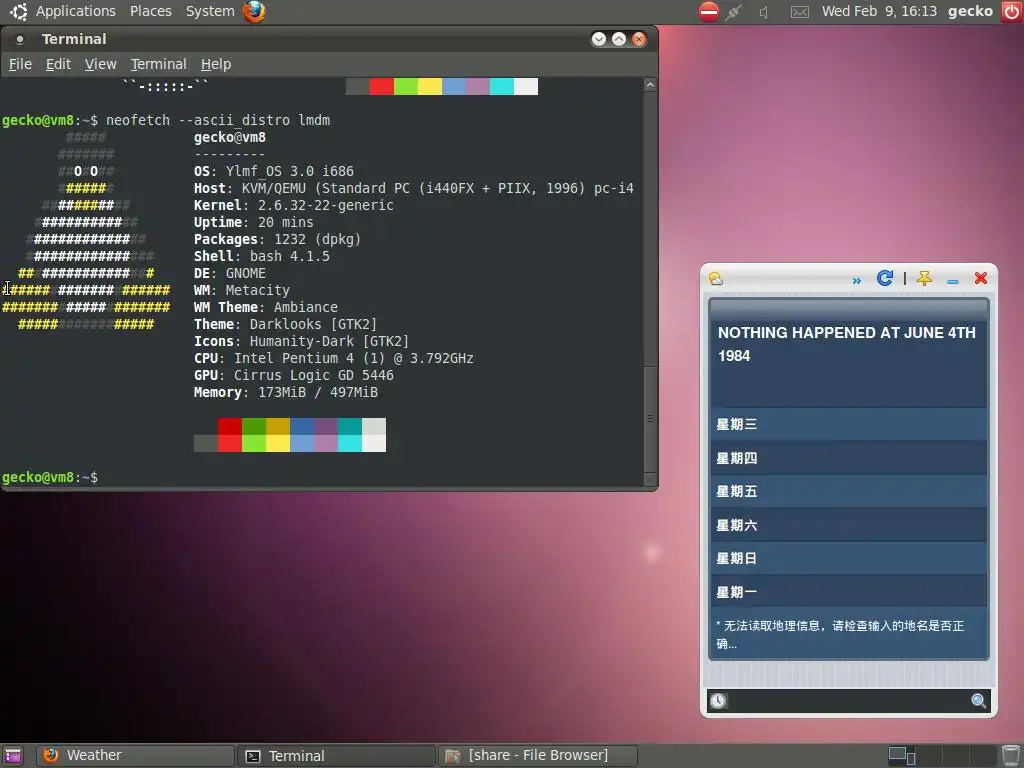Select the 星期六 forecast row

[848, 525]
